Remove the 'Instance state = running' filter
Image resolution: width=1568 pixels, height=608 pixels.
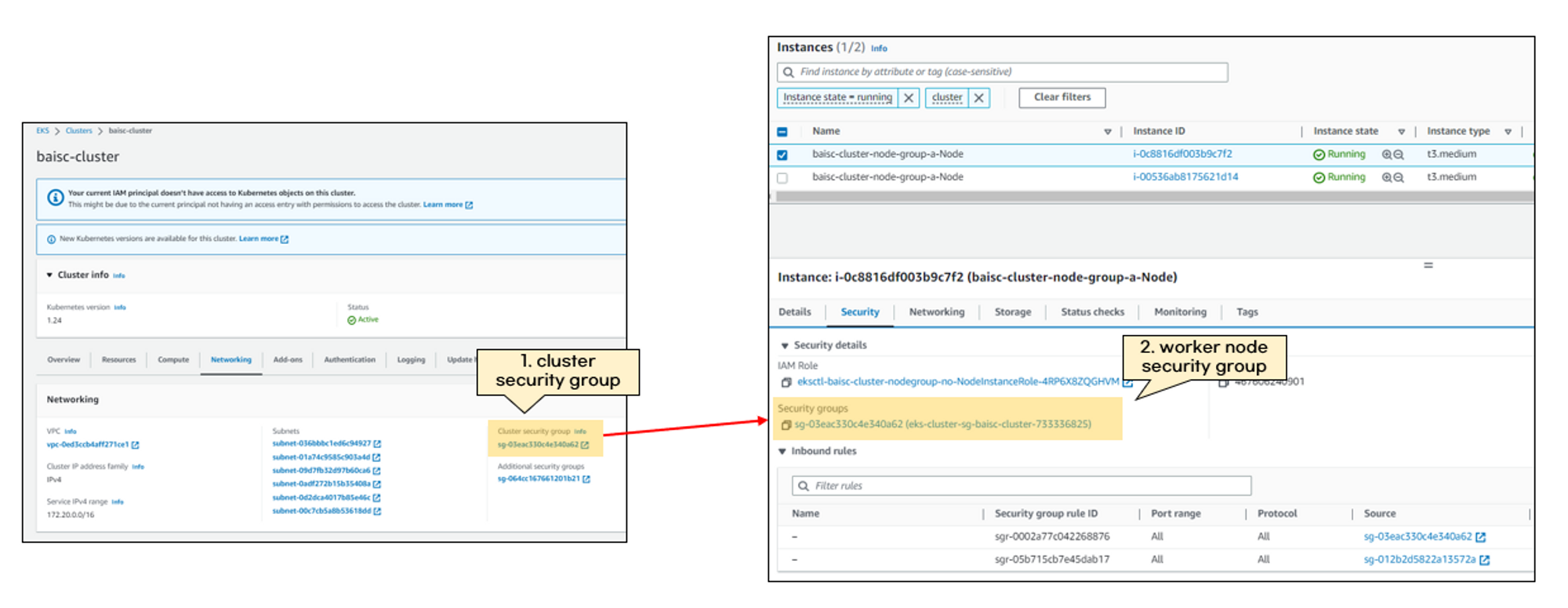(909, 98)
